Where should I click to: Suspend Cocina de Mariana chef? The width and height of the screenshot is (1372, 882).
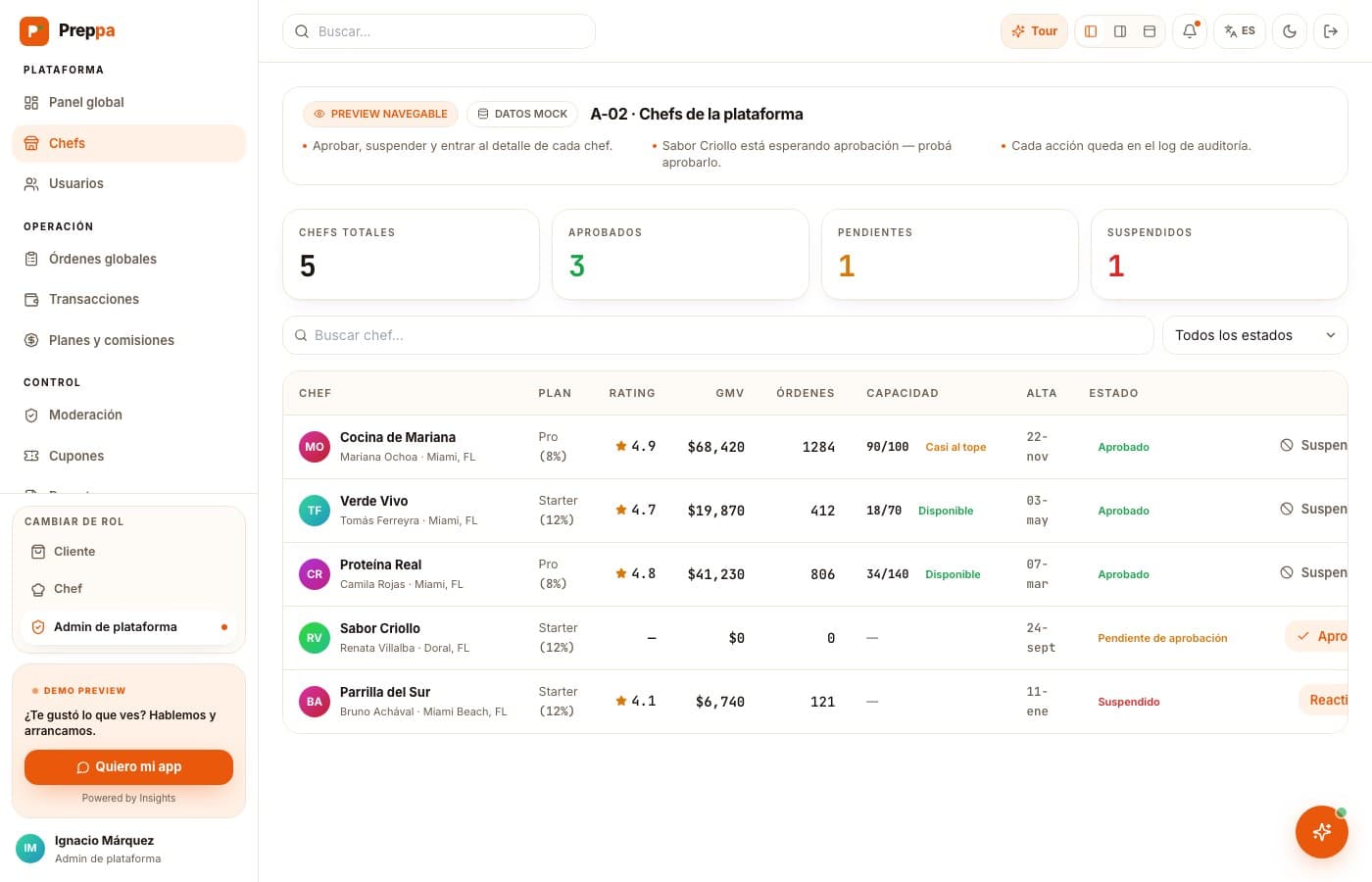[1313, 446]
